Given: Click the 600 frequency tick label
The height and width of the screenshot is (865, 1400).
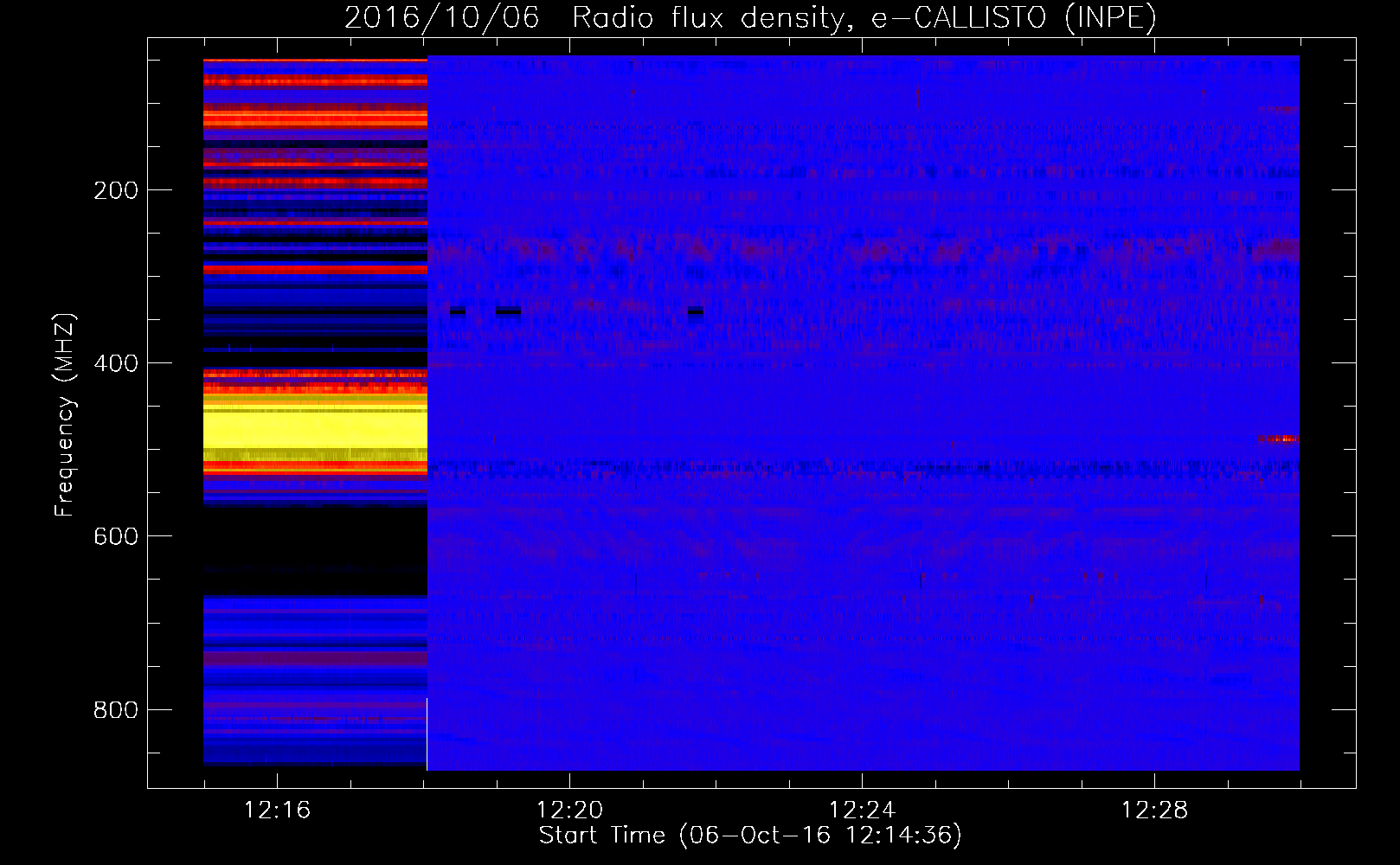Looking at the screenshot, I should click(116, 536).
